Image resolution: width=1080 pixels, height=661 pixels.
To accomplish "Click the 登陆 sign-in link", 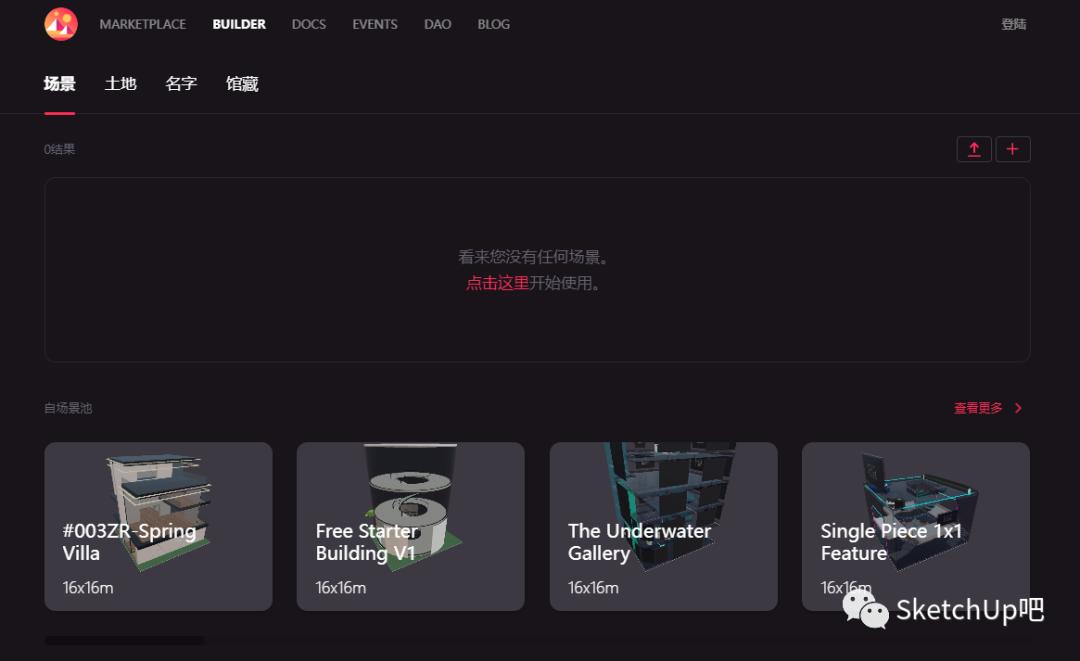I will click(1014, 24).
